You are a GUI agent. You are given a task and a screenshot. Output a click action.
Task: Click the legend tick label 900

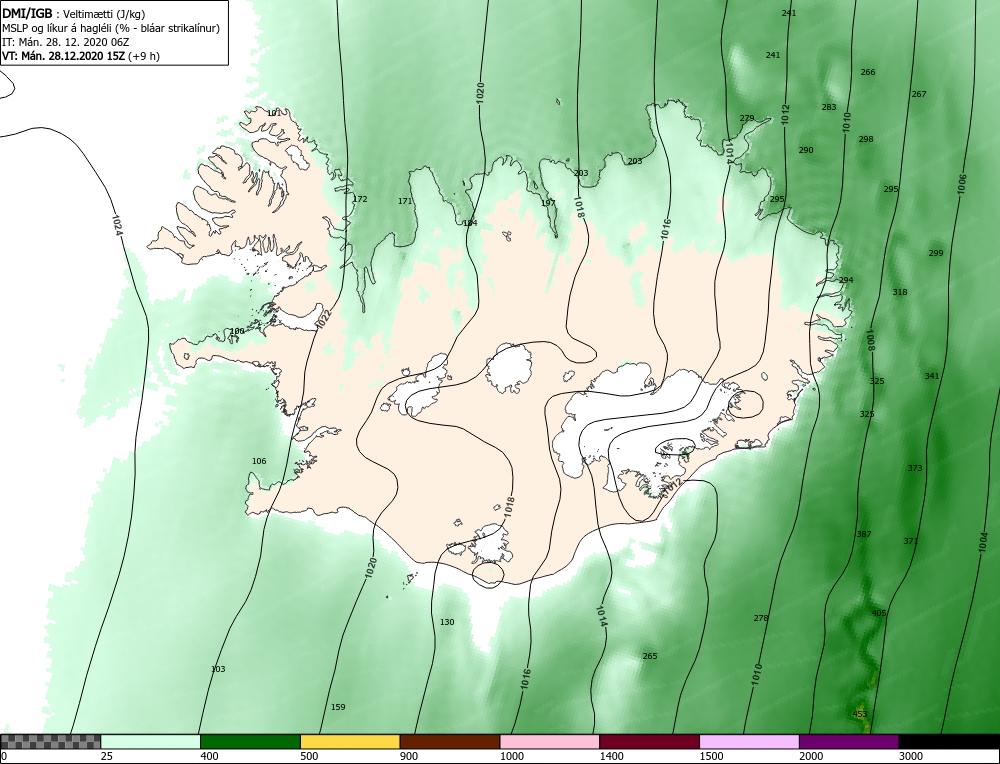coord(409,756)
